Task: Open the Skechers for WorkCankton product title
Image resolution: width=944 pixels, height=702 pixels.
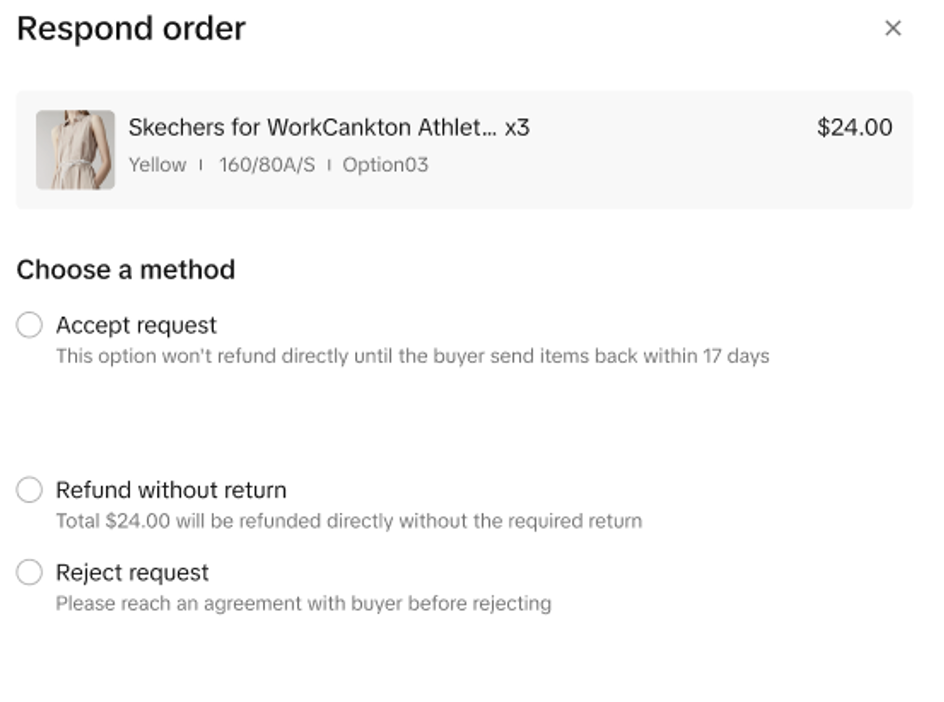Action: pos(312,128)
